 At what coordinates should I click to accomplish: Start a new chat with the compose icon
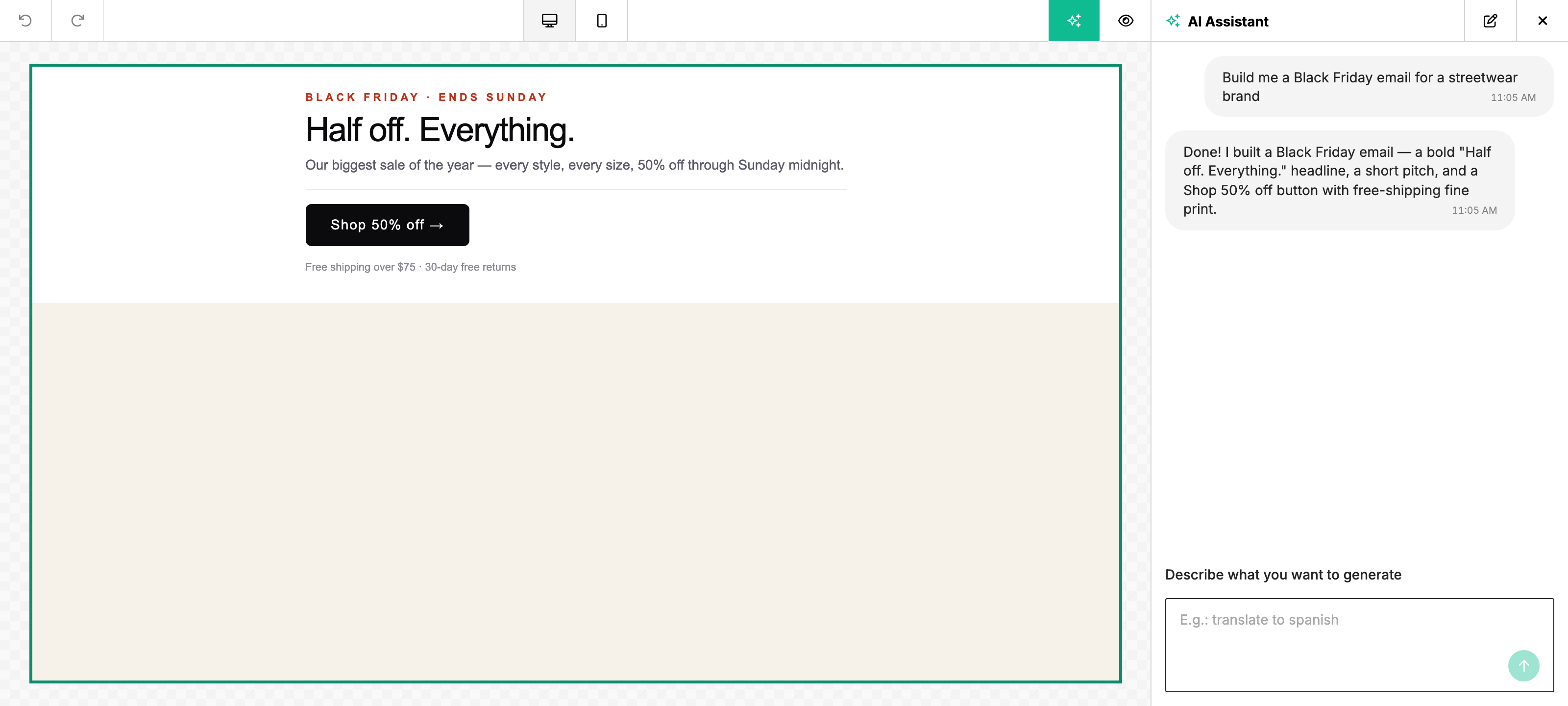pyautogui.click(x=1490, y=21)
